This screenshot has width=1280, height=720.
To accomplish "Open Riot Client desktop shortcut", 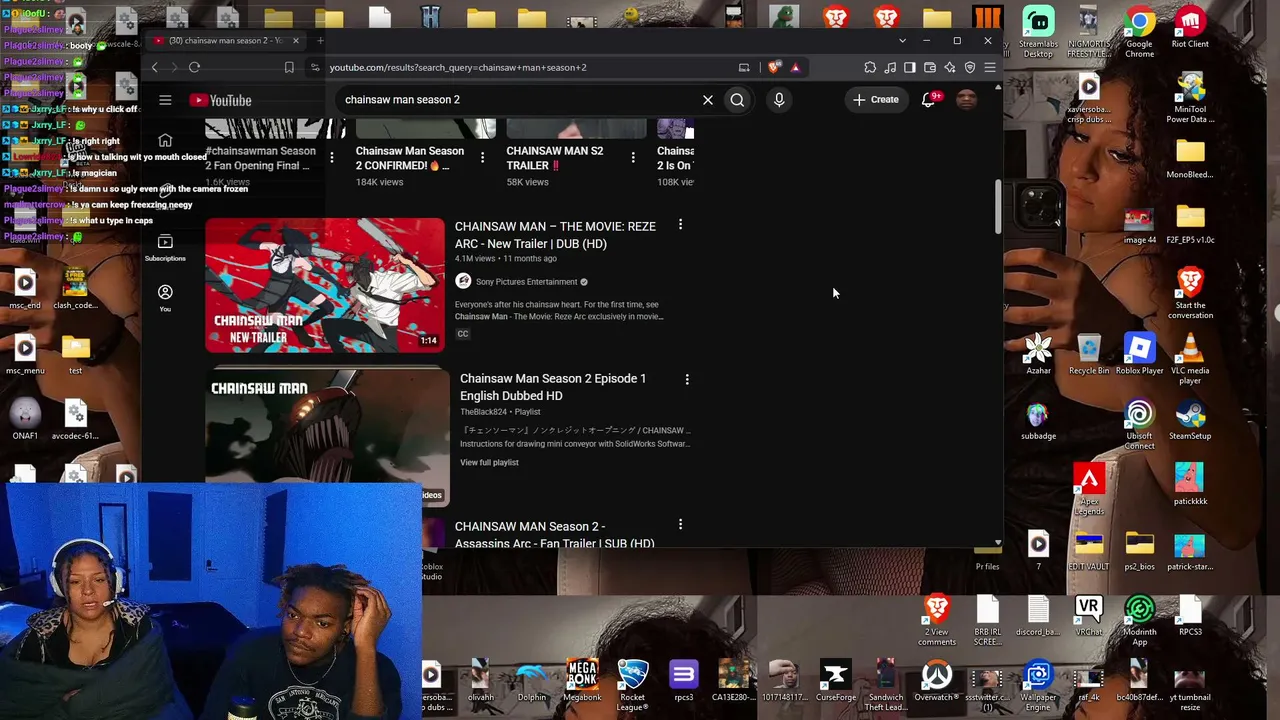I will 1190,27.
